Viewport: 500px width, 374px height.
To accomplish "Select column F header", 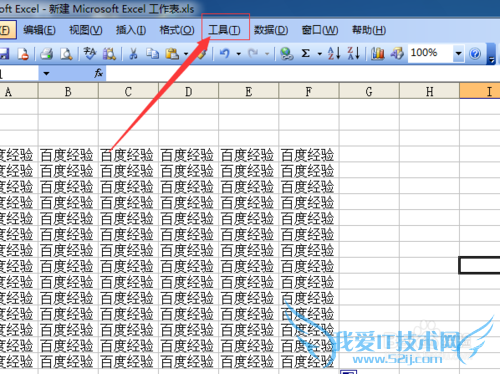I will coord(309,91).
